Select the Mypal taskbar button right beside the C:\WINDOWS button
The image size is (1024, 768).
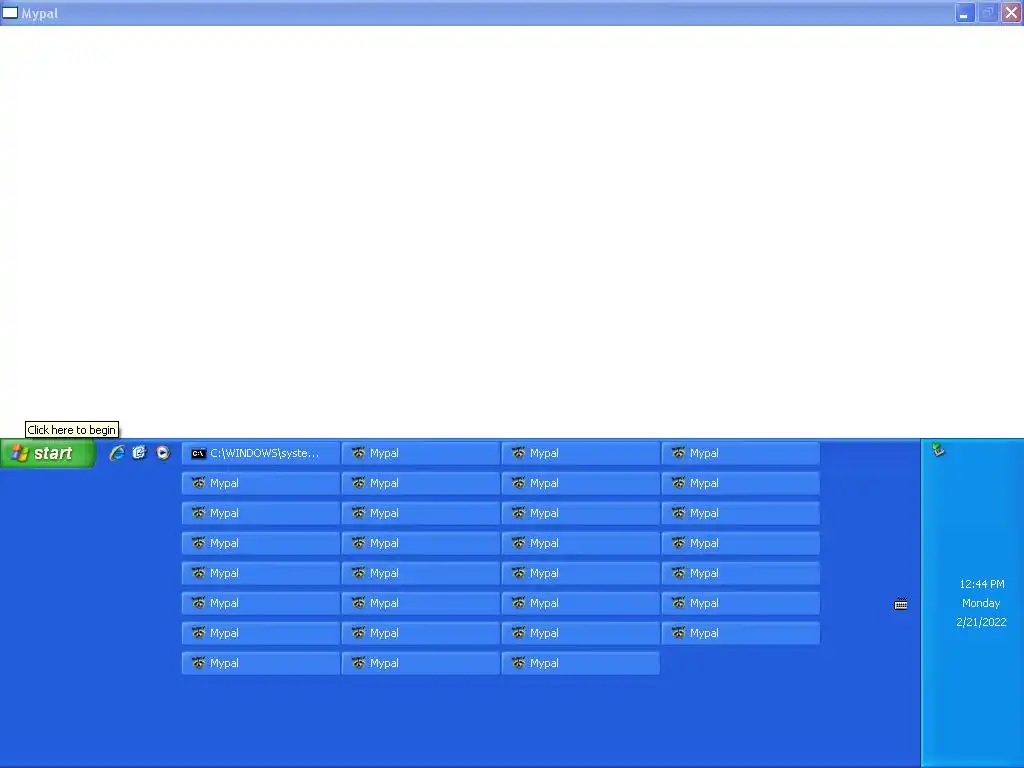pos(421,453)
